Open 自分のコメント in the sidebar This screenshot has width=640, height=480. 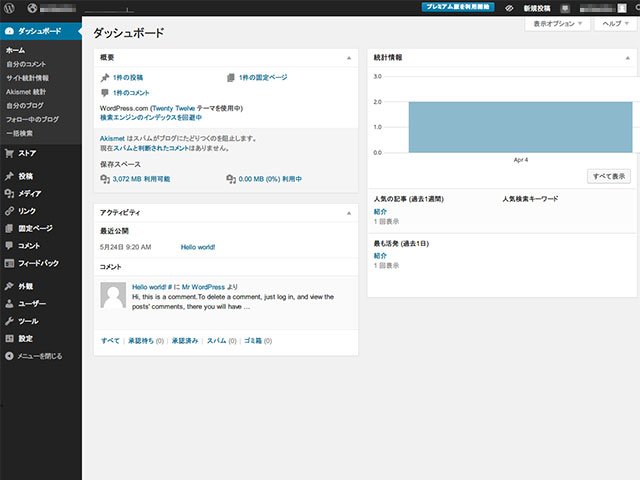pos(26,64)
